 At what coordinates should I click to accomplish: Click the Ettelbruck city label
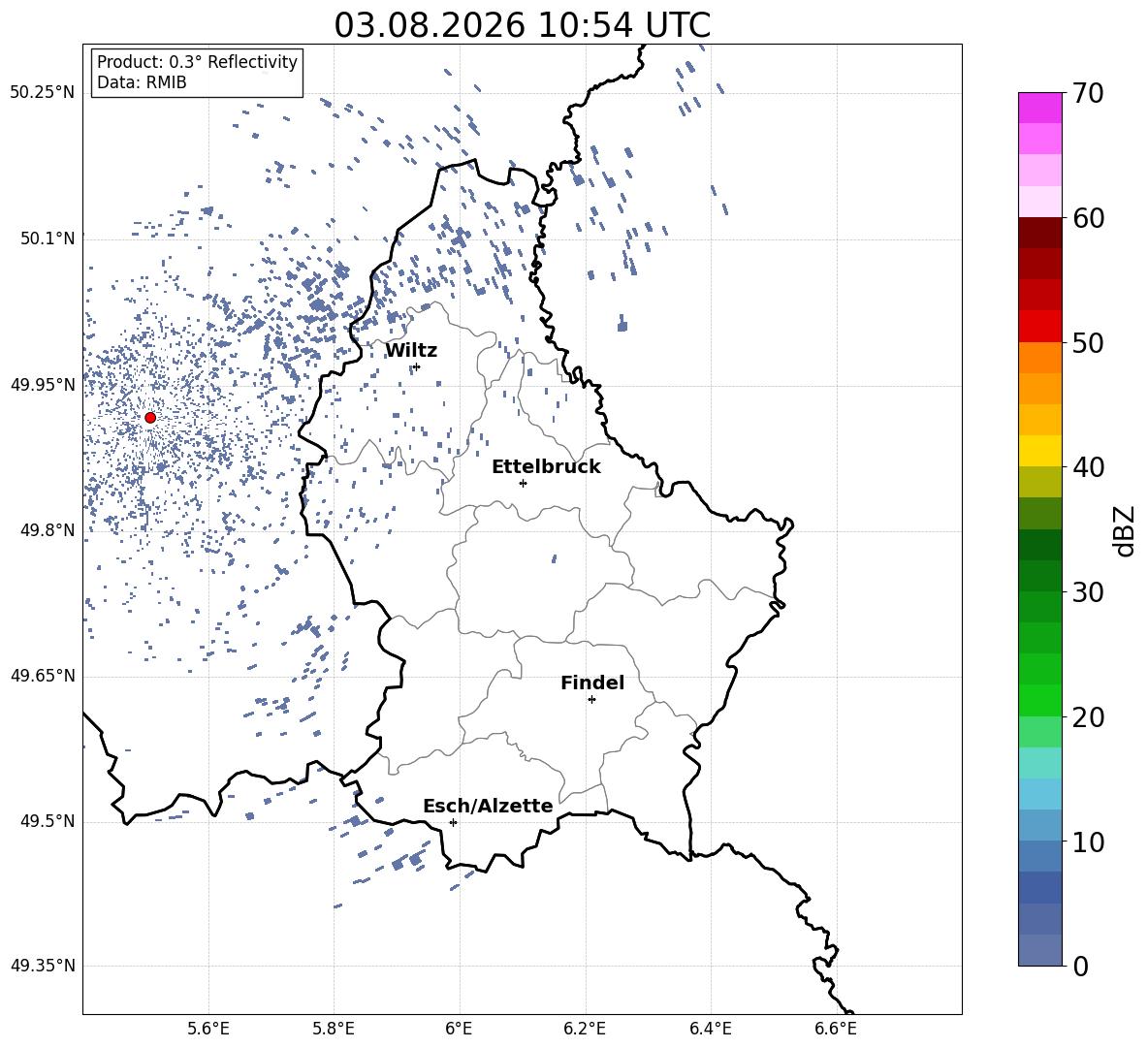[546, 467]
